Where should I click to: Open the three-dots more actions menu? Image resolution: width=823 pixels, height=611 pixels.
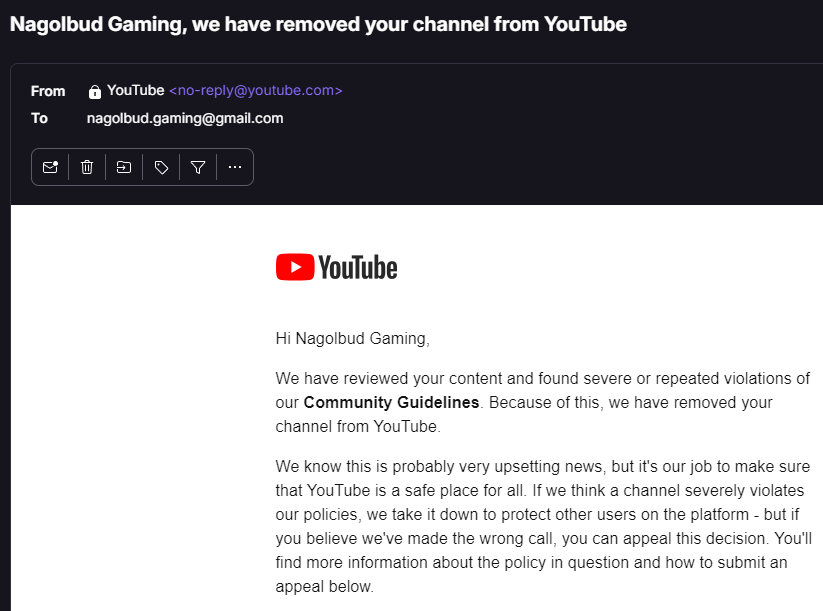pos(235,167)
